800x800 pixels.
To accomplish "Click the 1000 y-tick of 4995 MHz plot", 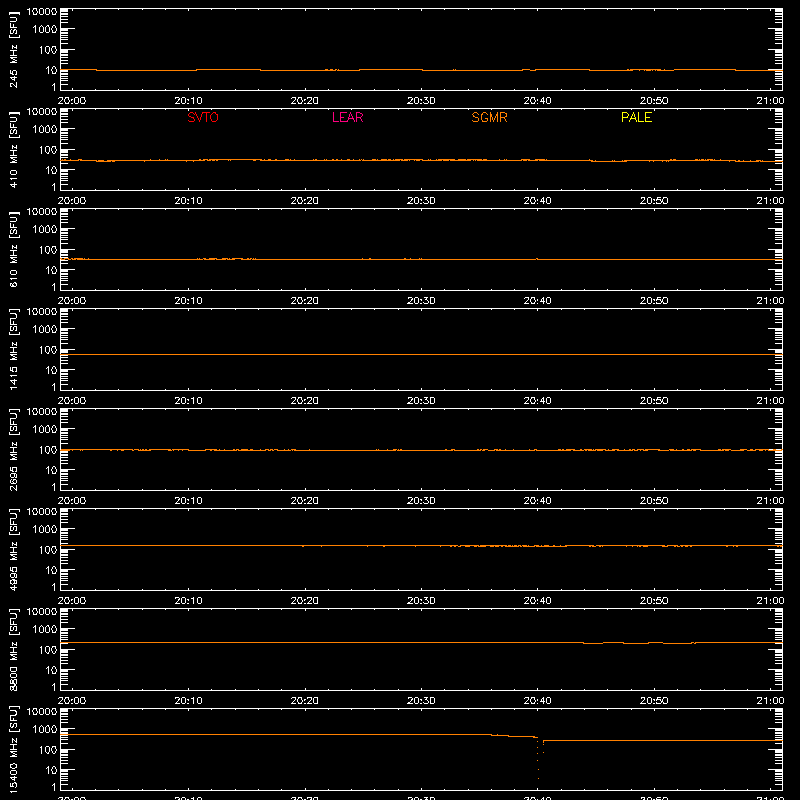I will pos(45,530).
